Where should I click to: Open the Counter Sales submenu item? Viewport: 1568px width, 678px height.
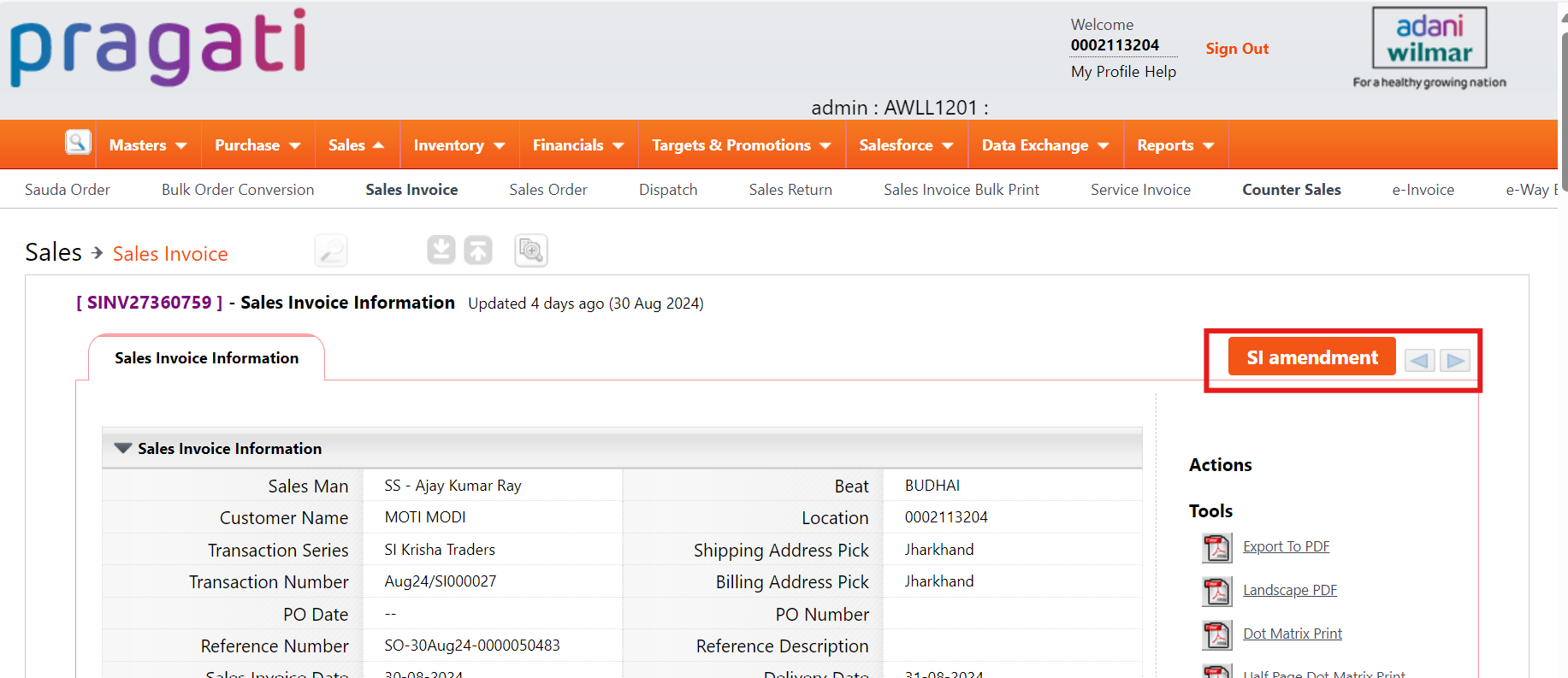[x=1292, y=190]
